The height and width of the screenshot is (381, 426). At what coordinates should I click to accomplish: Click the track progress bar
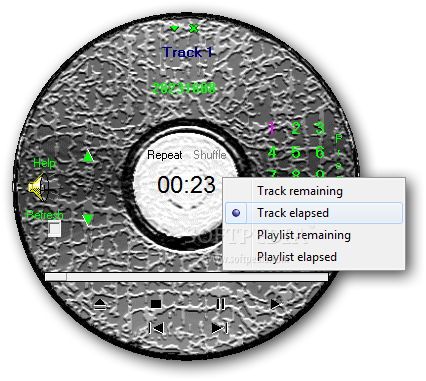coord(186,277)
